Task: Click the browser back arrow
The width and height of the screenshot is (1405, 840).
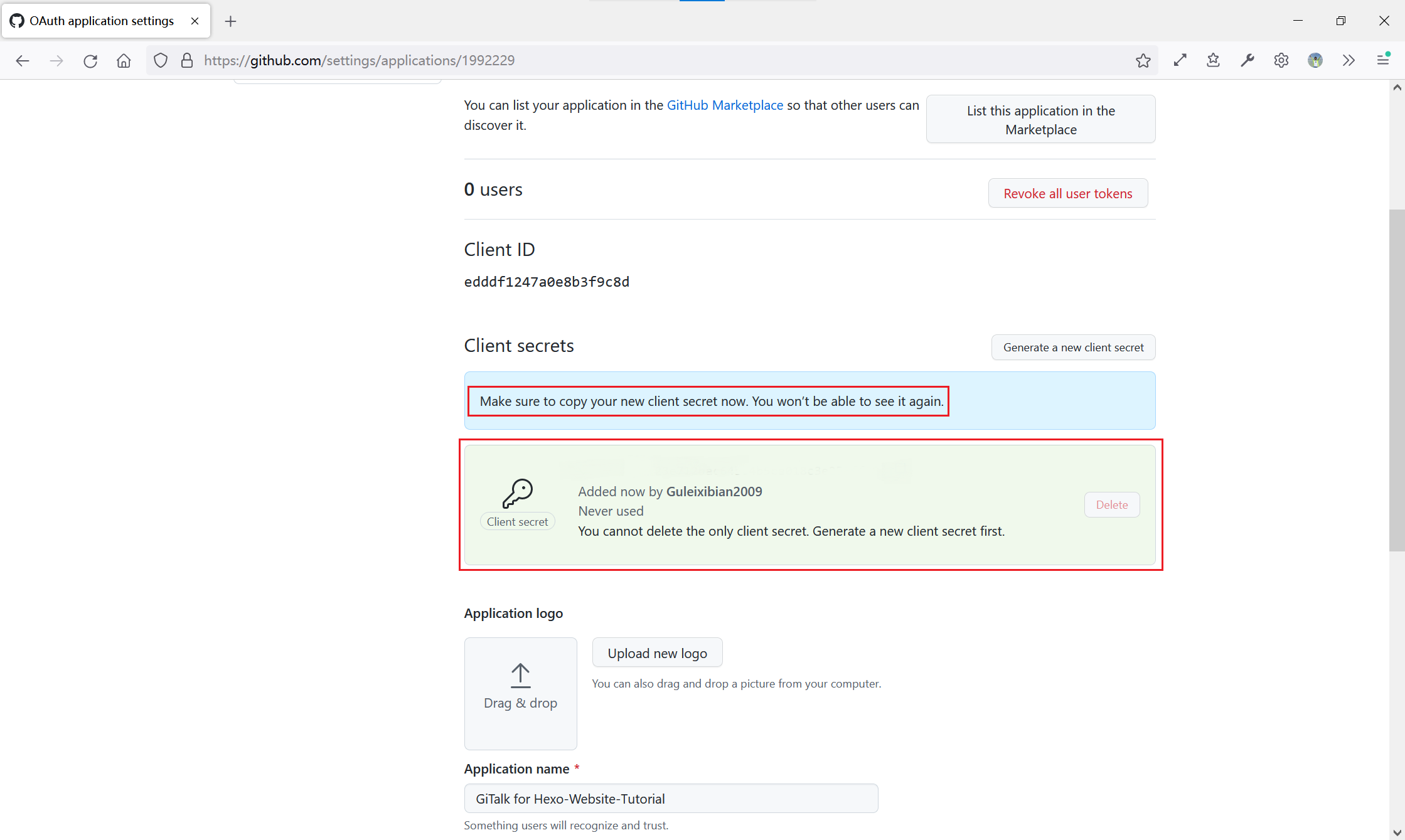Action: pos(23,60)
